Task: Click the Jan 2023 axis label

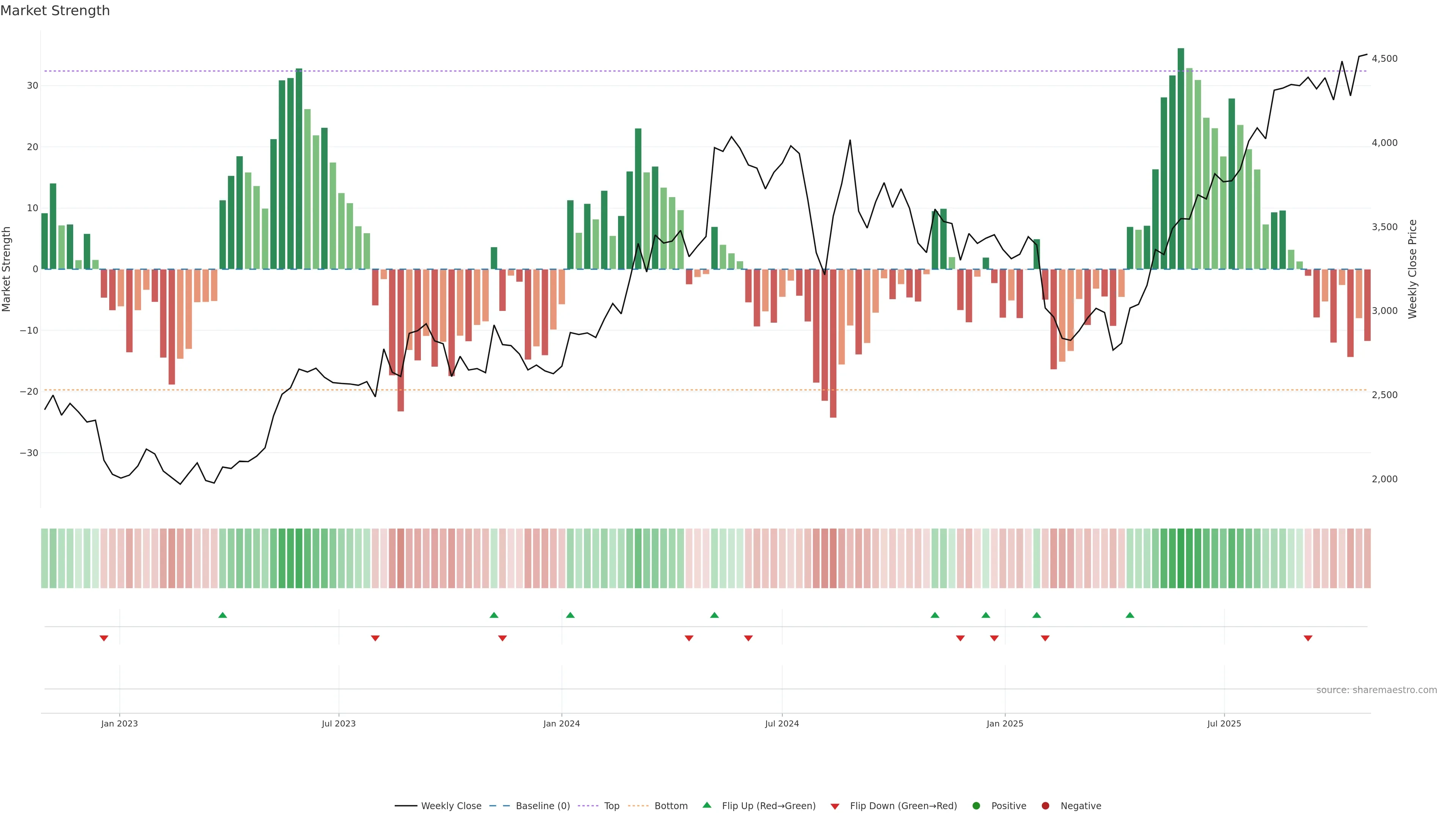Action: [119, 723]
